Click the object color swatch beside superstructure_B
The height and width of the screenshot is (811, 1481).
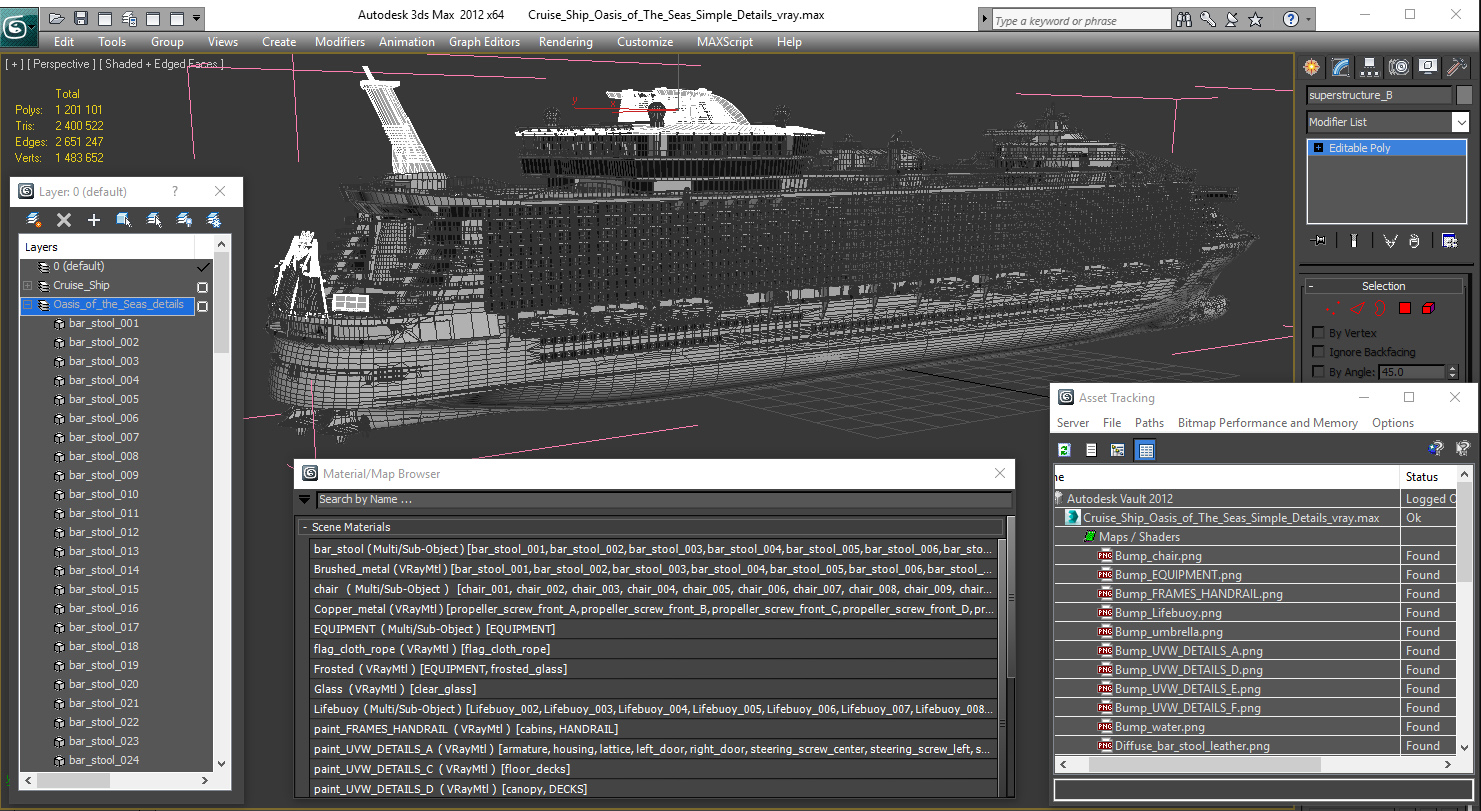tap(1464, 95)
